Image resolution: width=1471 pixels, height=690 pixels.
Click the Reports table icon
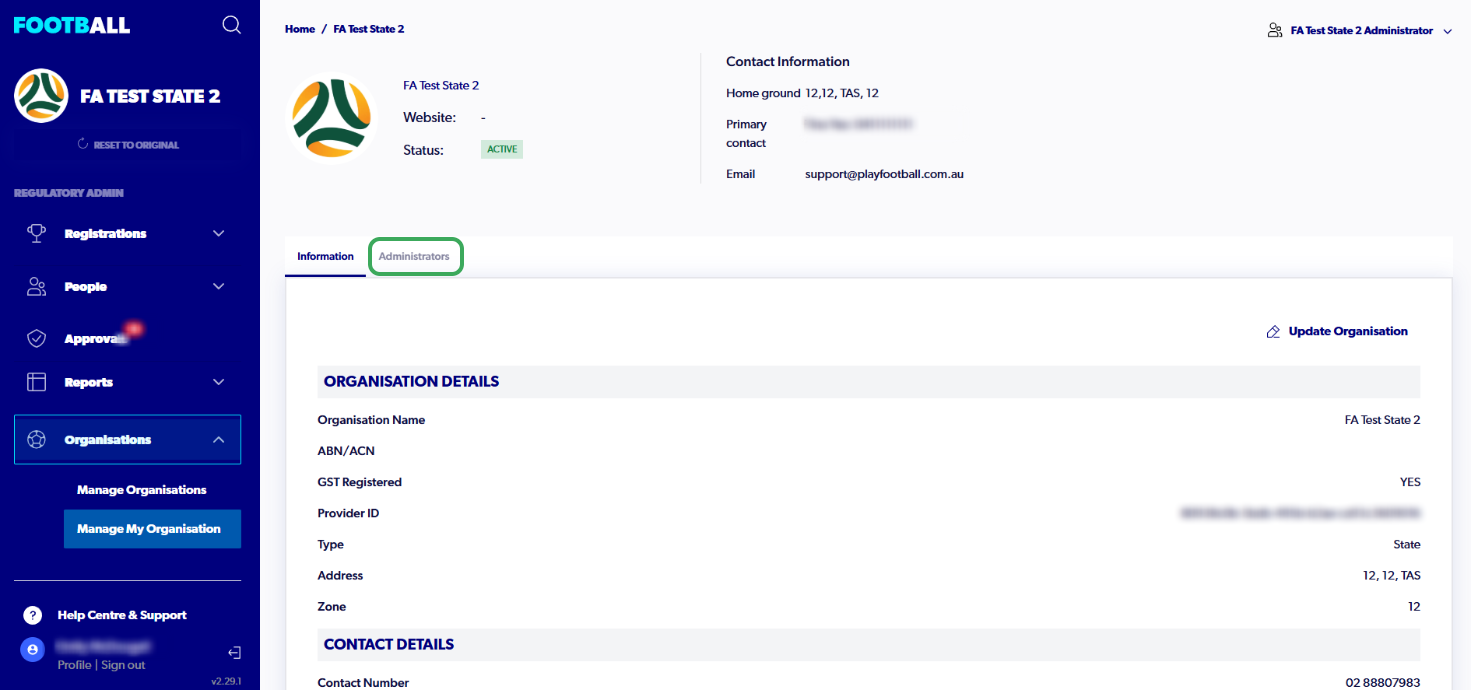37,382
